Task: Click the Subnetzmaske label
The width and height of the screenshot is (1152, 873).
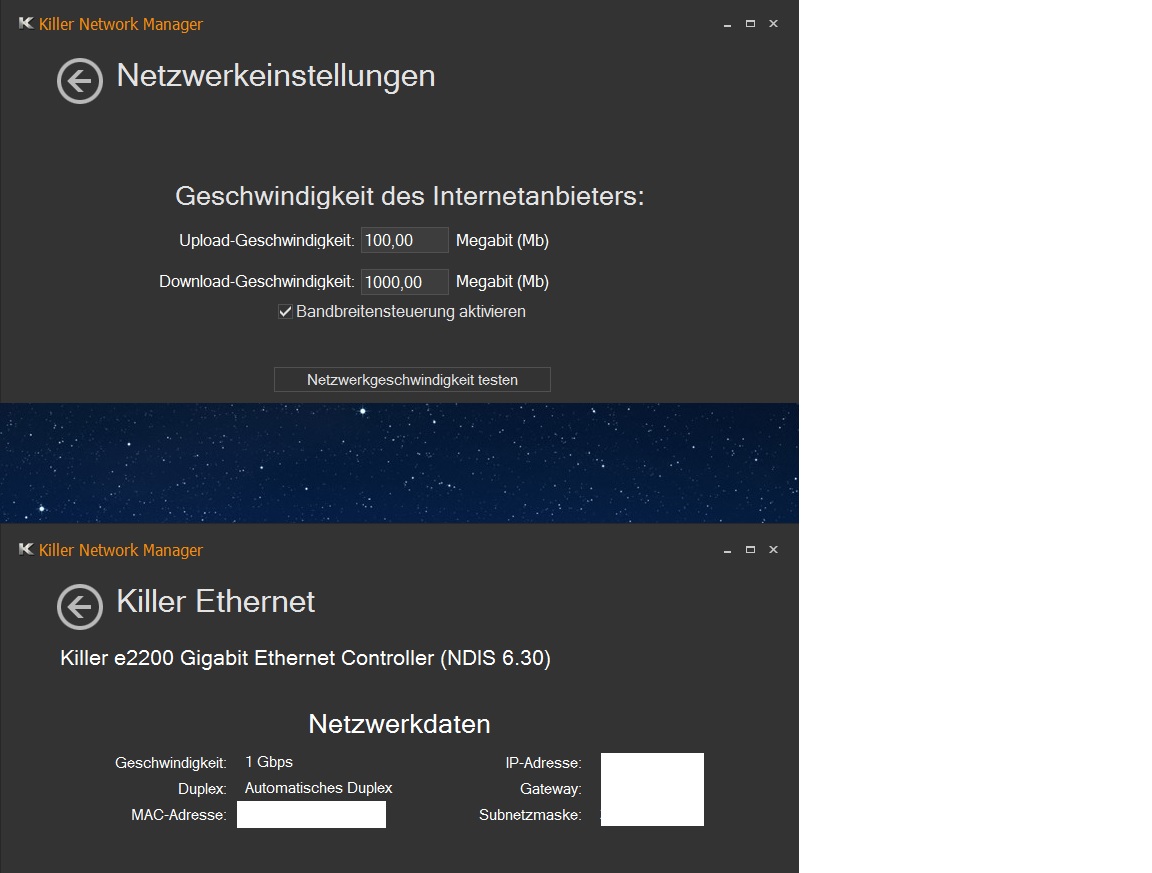Action: pos(530,815)
